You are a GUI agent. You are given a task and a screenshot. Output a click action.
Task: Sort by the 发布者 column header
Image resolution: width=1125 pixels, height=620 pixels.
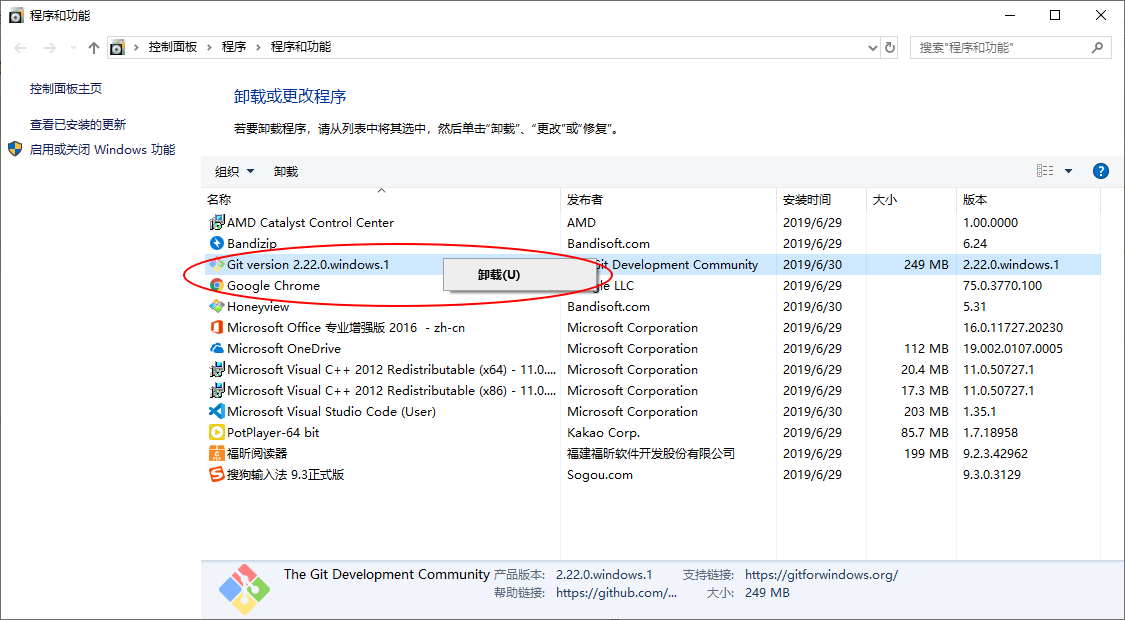(x=668, y=199)
